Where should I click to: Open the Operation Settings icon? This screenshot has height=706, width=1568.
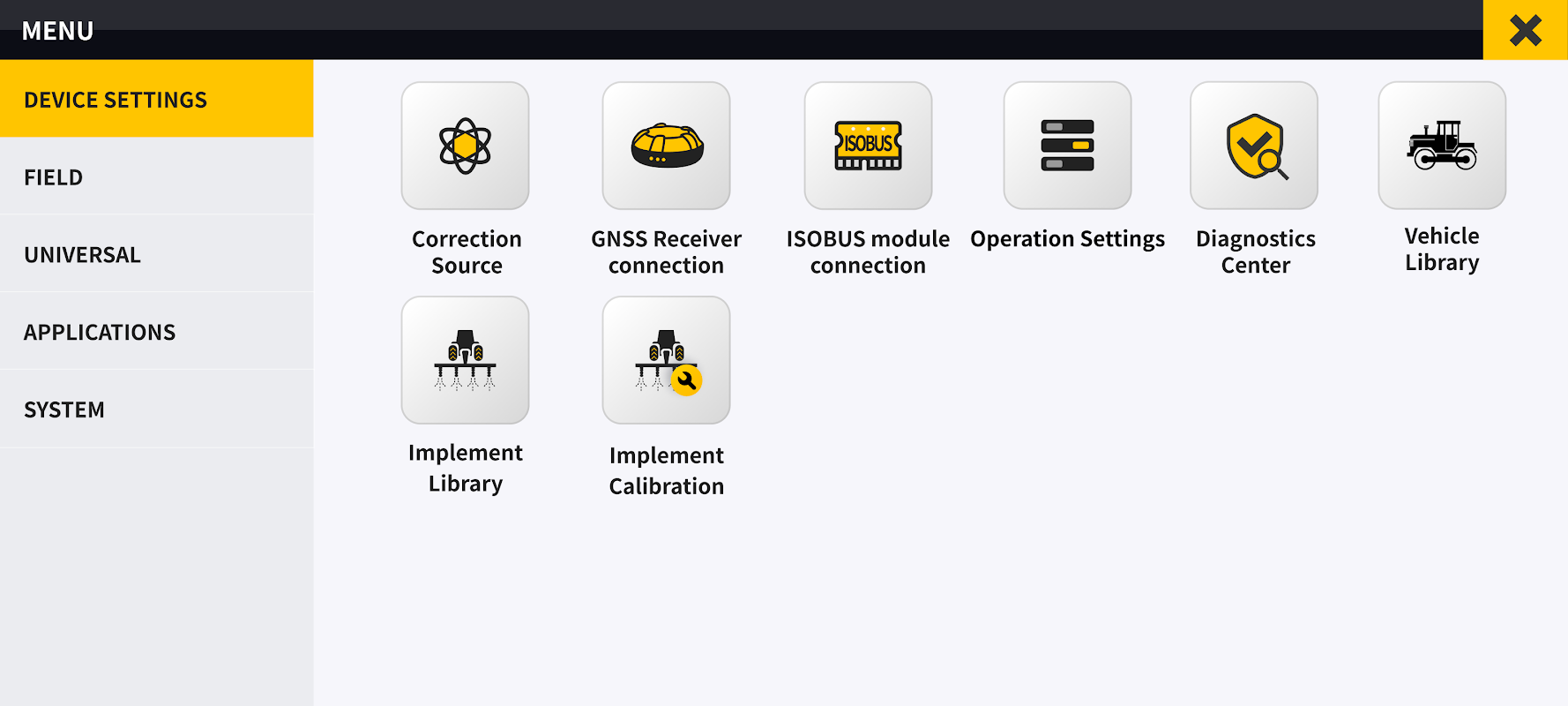[1067, 146]
